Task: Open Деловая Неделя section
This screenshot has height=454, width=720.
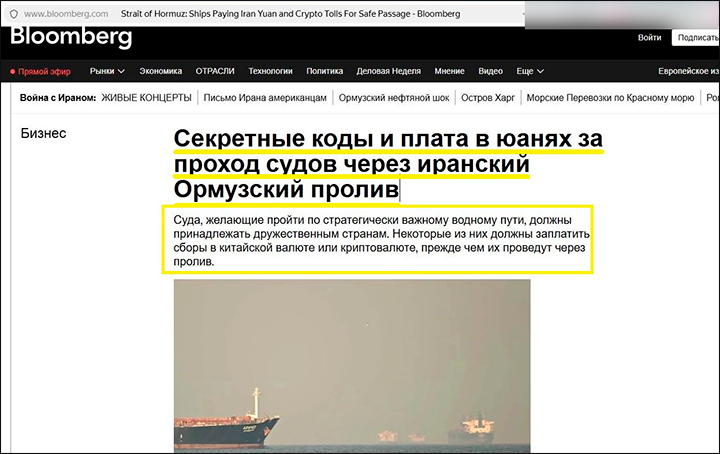Action: (389, 72)
